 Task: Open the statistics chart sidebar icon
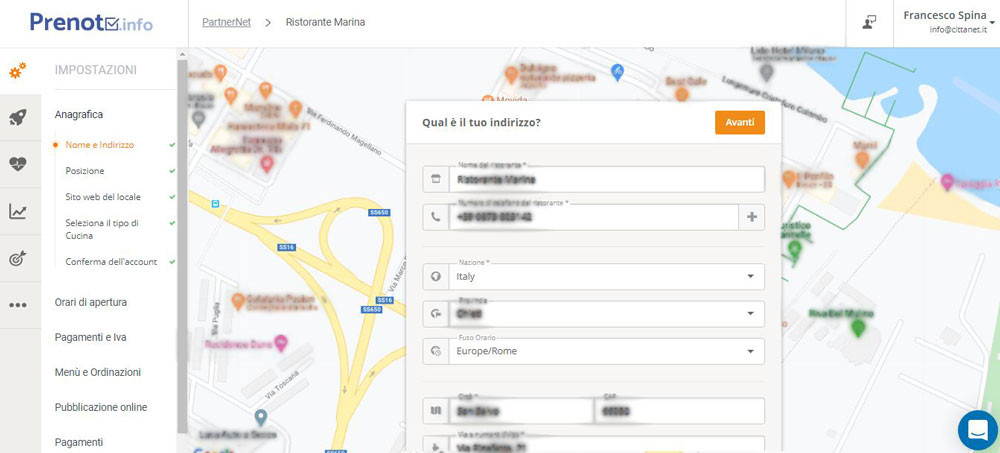coord(18,211)
